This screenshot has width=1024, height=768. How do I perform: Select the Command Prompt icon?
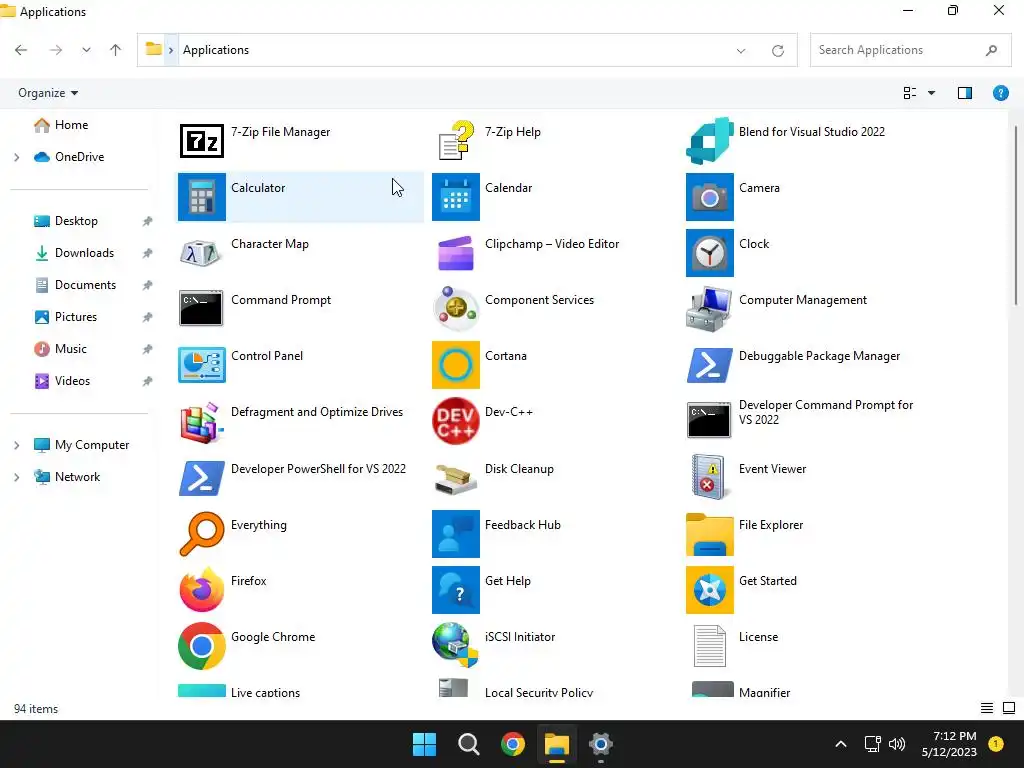click(202, 309)
